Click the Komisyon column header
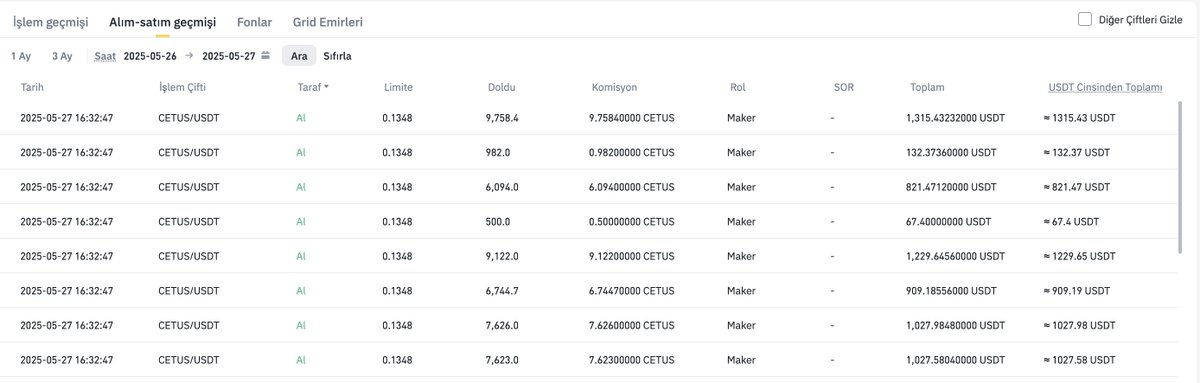The height and width of the screenshot is (383, 1200). [x=614, y=87]
